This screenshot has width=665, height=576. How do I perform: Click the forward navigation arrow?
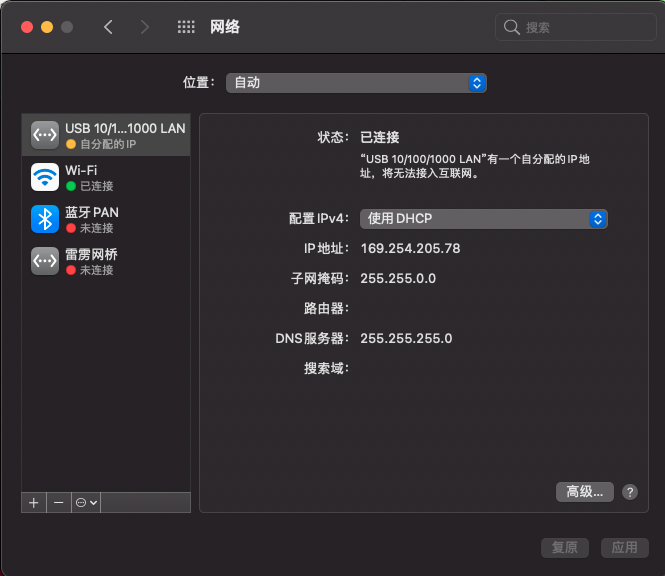[x=145, y=27]
